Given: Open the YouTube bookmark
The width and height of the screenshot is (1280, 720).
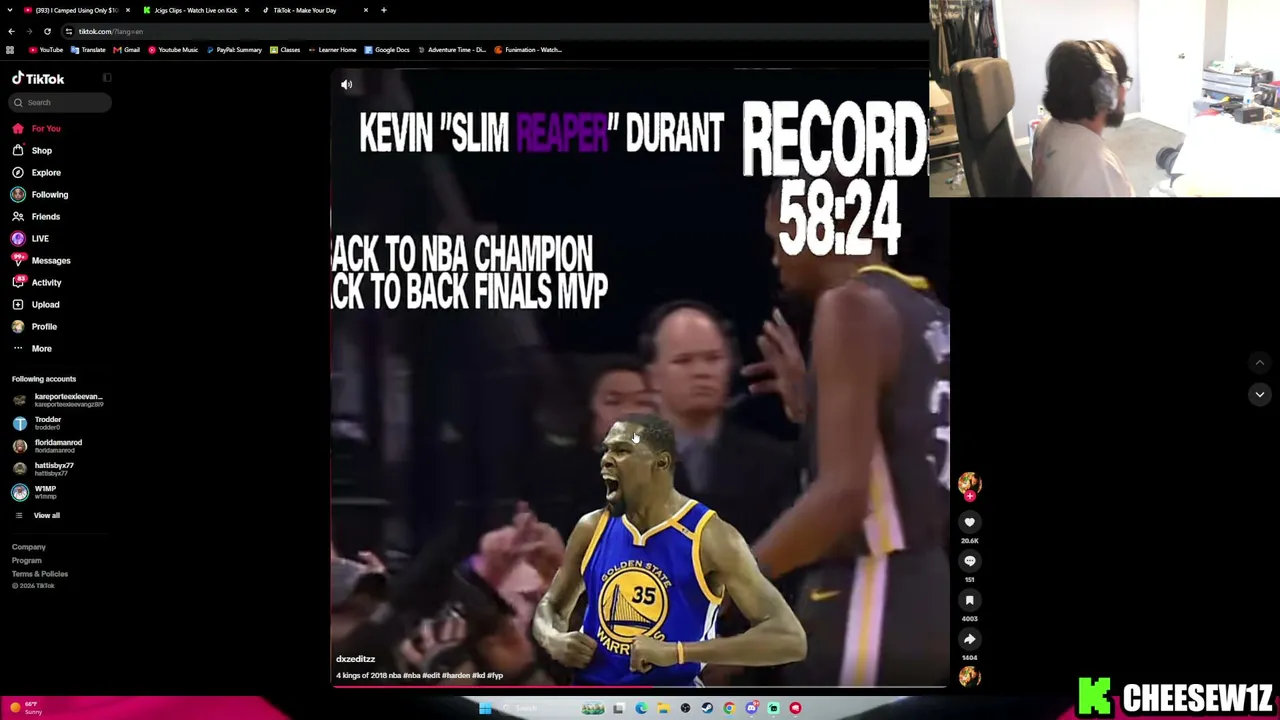Looking at the screenshot, I should [x=46, y=50].
